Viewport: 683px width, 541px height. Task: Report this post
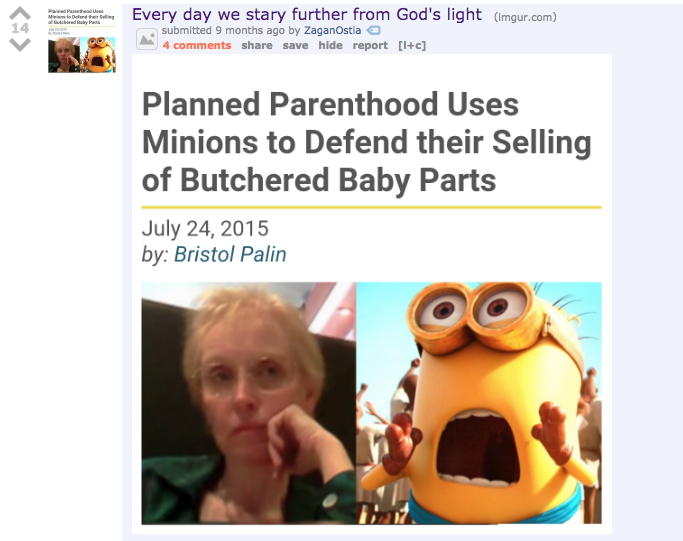click(x=370, y=45)
